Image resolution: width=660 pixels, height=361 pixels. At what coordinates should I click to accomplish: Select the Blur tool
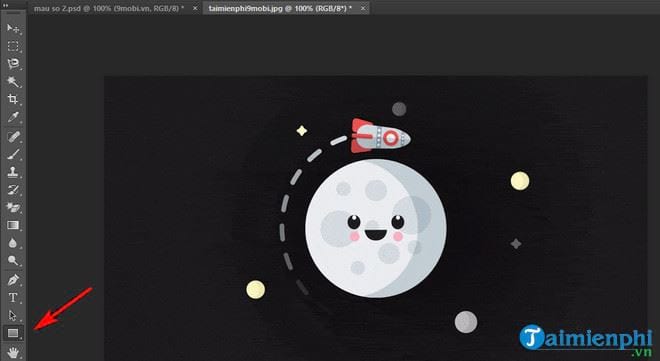(13, 243)
